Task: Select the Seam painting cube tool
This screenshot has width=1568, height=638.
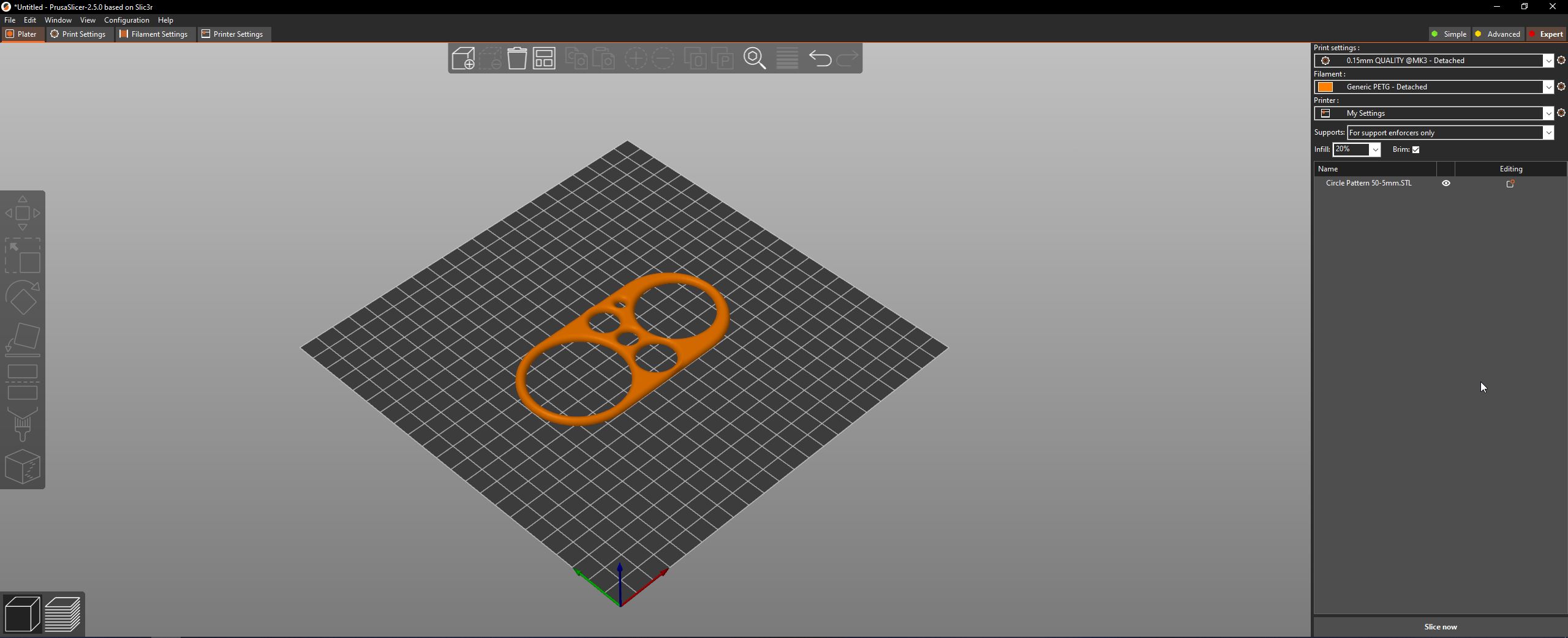Action: 23,467
